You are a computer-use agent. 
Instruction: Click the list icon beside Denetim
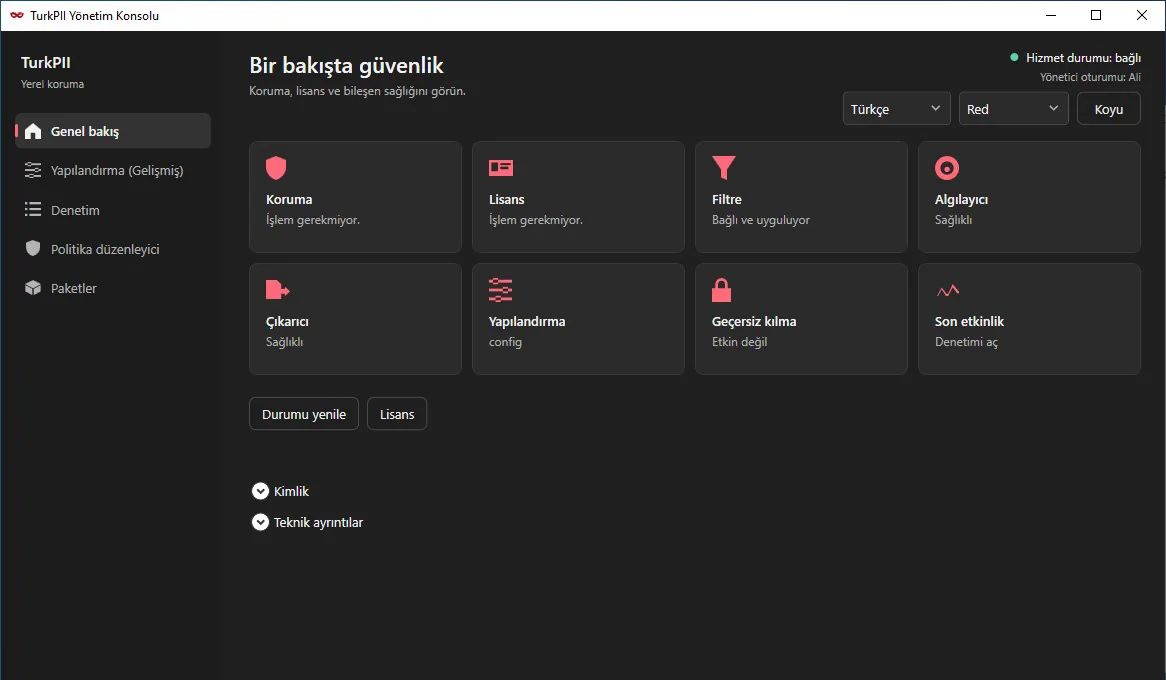point(33,210)
